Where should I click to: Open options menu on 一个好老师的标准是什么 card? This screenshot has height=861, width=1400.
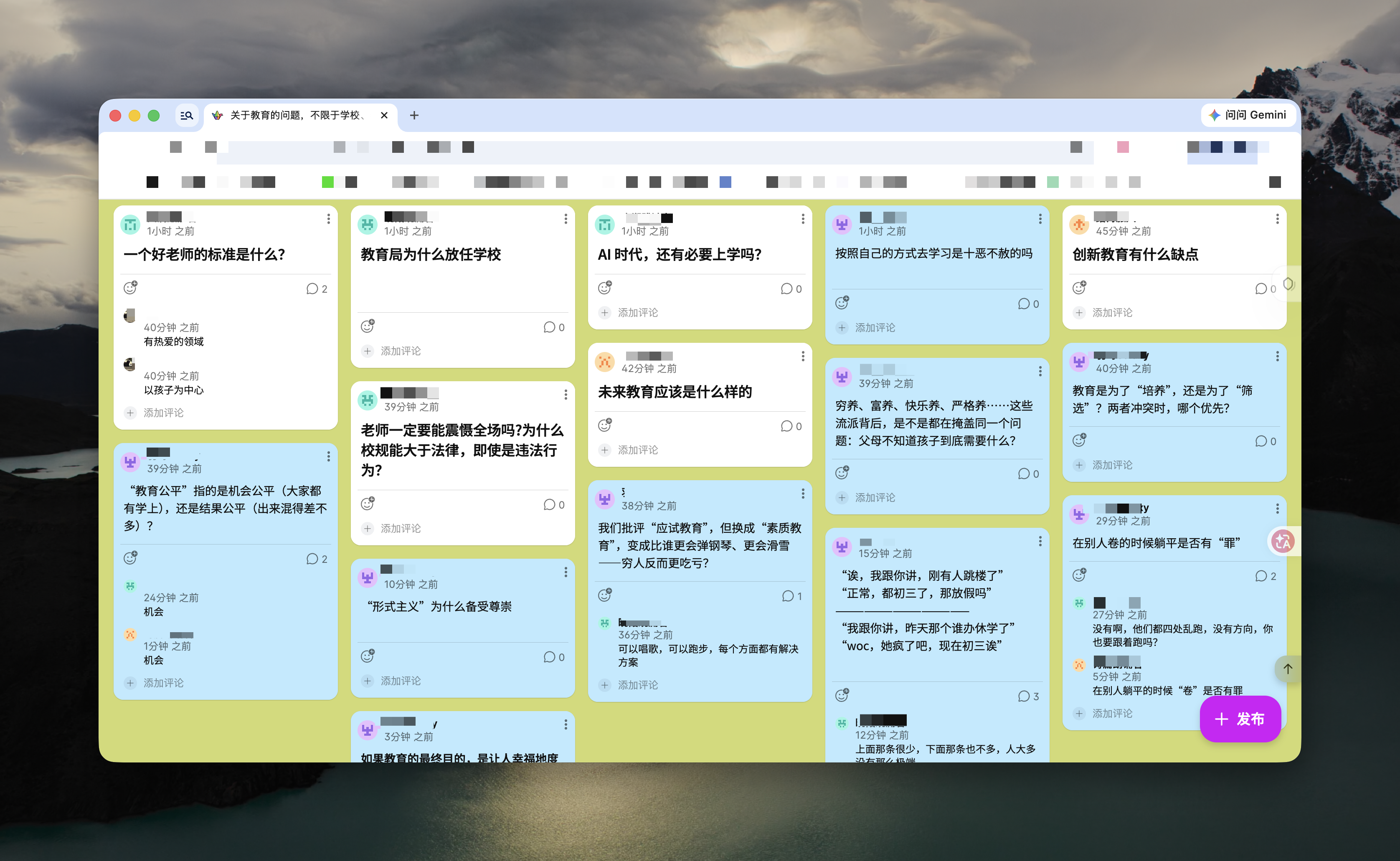click(329, 219)
